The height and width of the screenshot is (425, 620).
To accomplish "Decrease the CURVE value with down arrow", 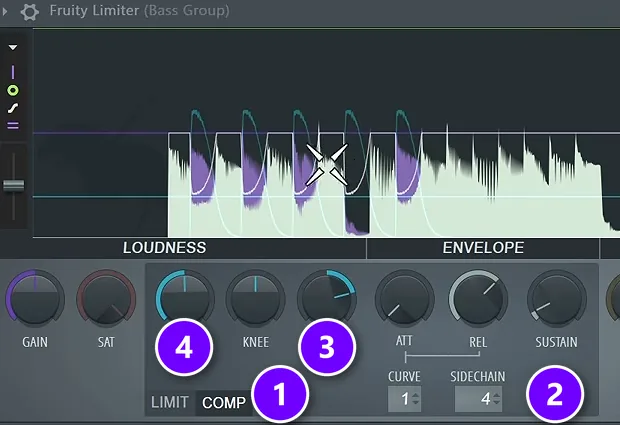I will tap(416, 403).
